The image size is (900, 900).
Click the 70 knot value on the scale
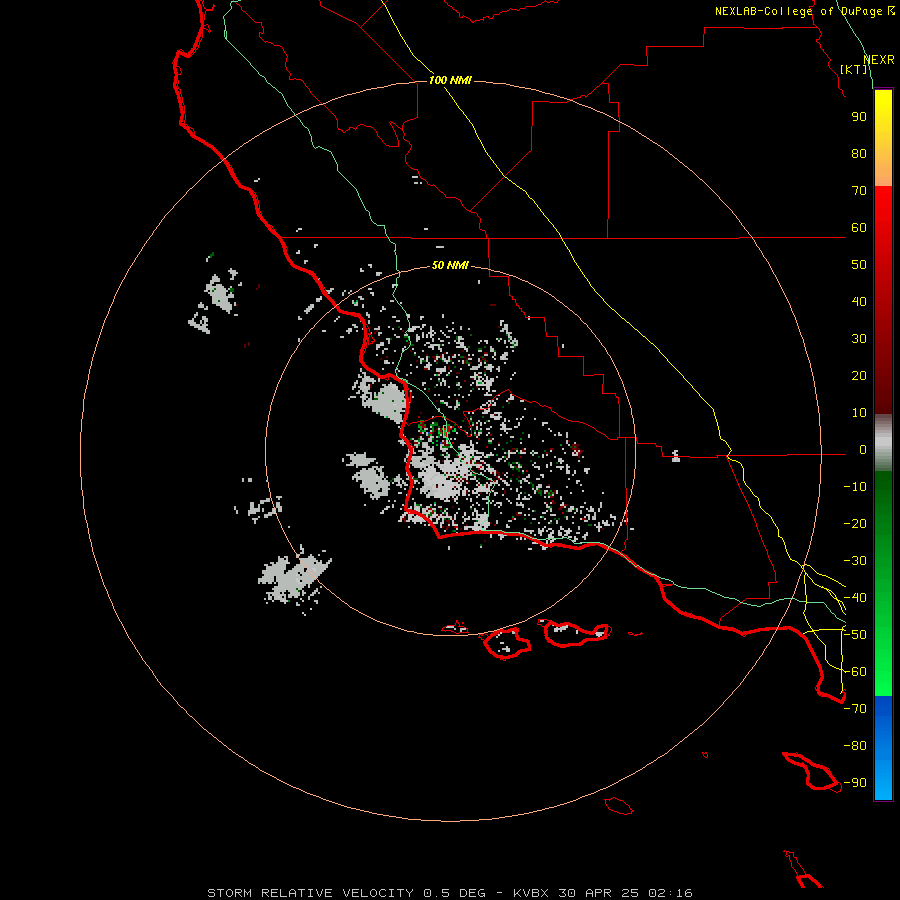coord(859,191)
